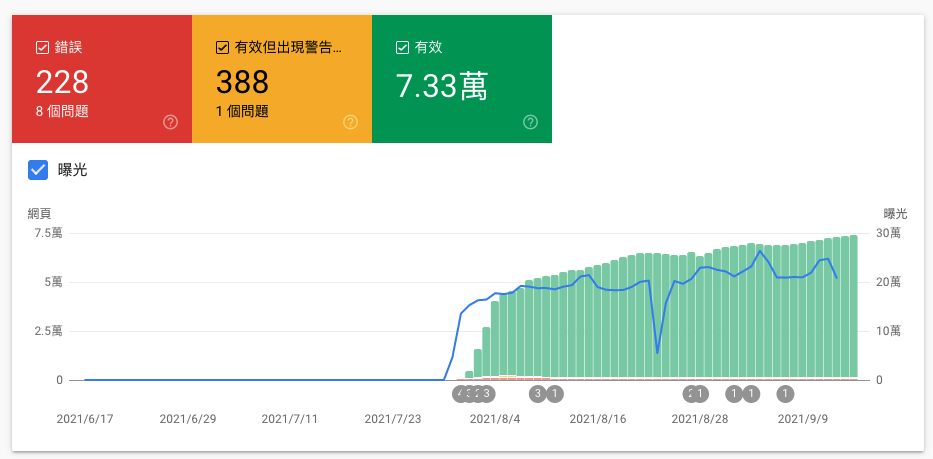
Task: Click the 2021/9/9 date label
Action: tap(803, 419)
